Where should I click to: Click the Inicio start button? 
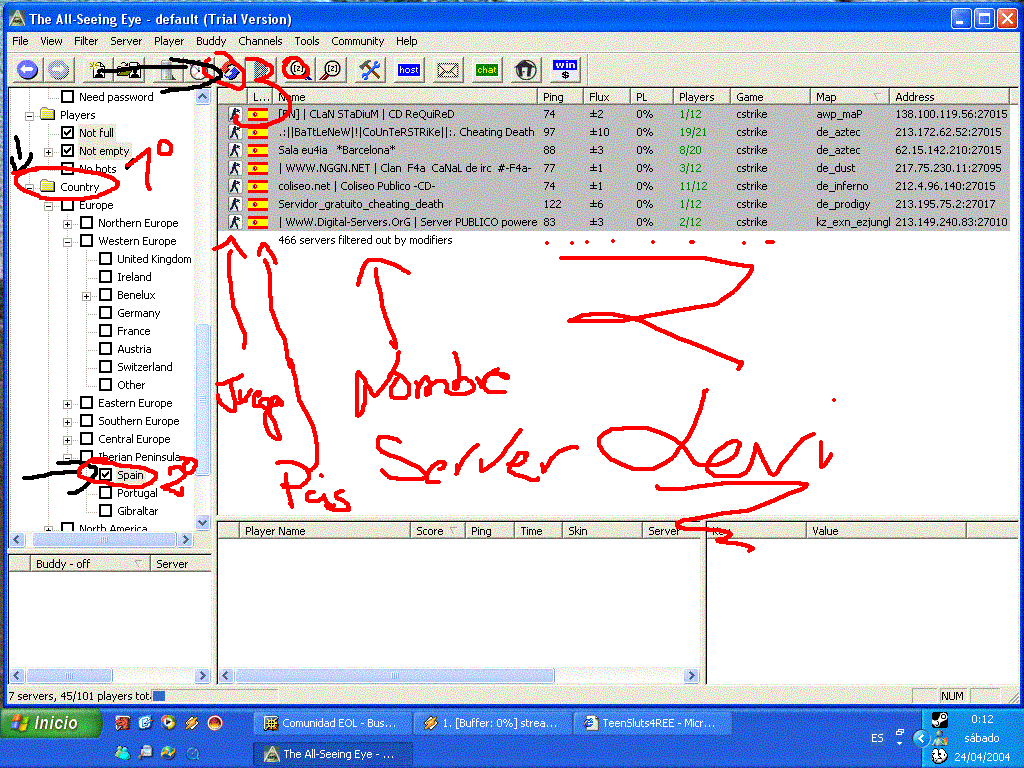pyautogui.click(x=51, y=723)
